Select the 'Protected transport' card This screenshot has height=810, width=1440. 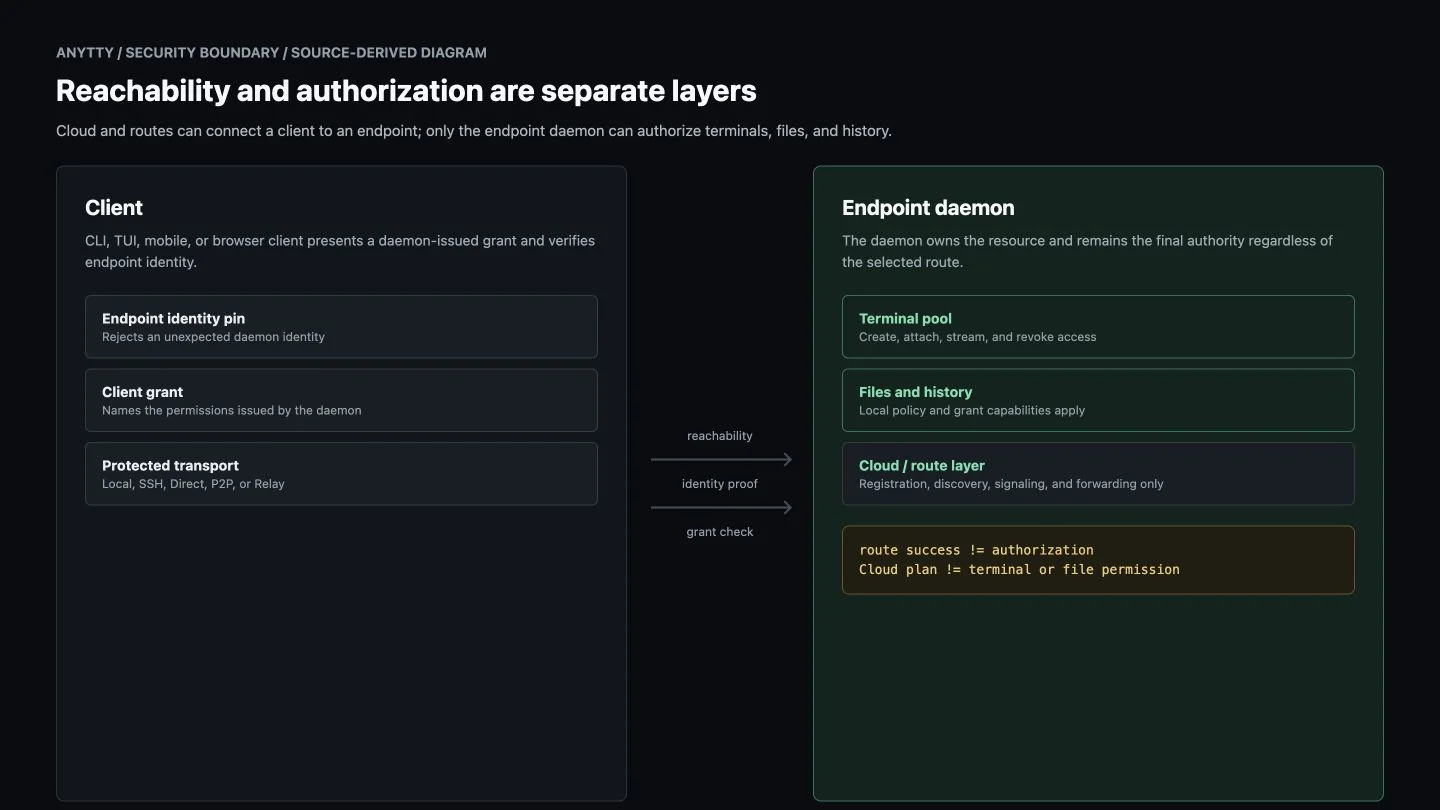pos(341,474)
